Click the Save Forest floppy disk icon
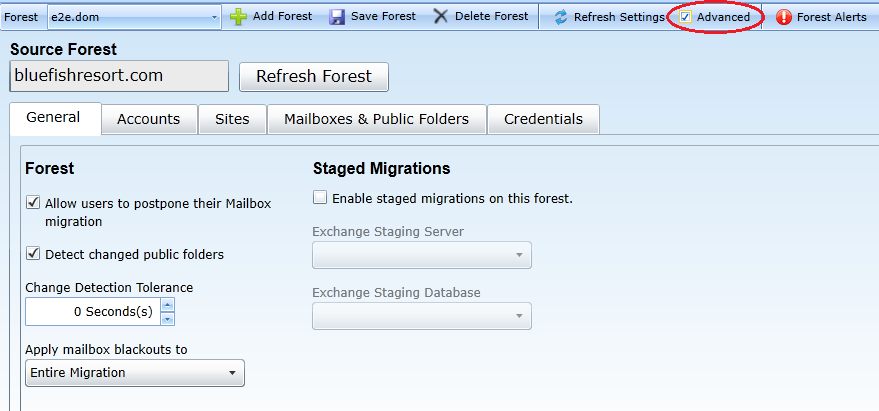Image resolution: width=879 pixels, height=411 pixels. click(x=337, y=17)
